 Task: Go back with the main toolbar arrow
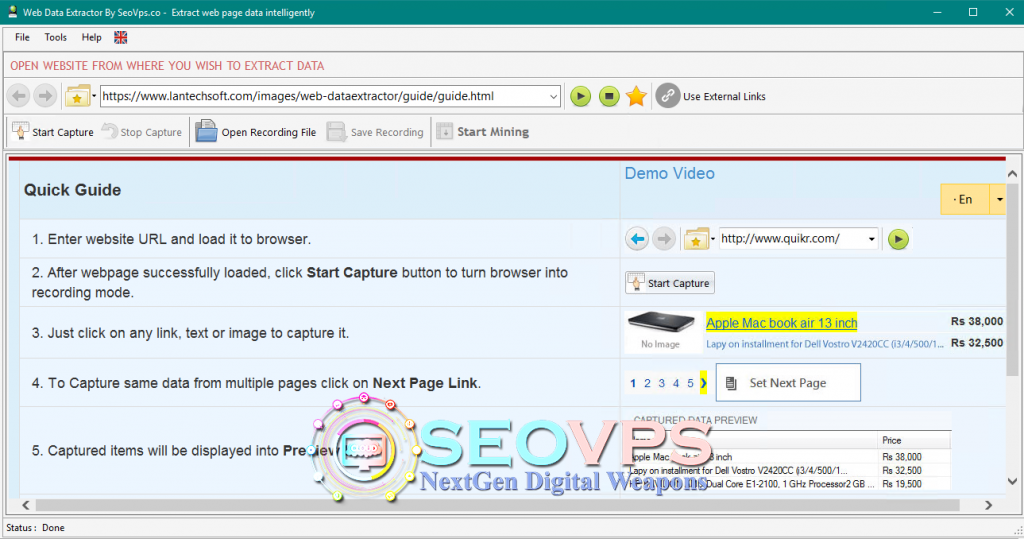(x=19, y=96)
